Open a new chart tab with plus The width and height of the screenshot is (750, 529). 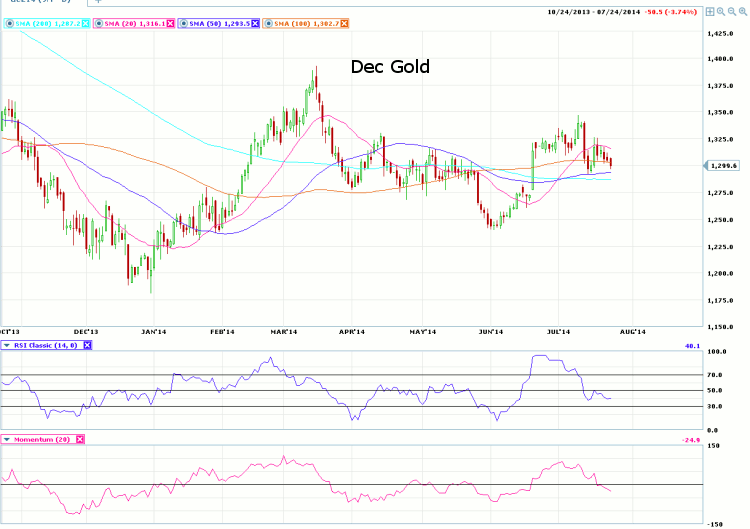pyautogui.click(x=98, y=3)
